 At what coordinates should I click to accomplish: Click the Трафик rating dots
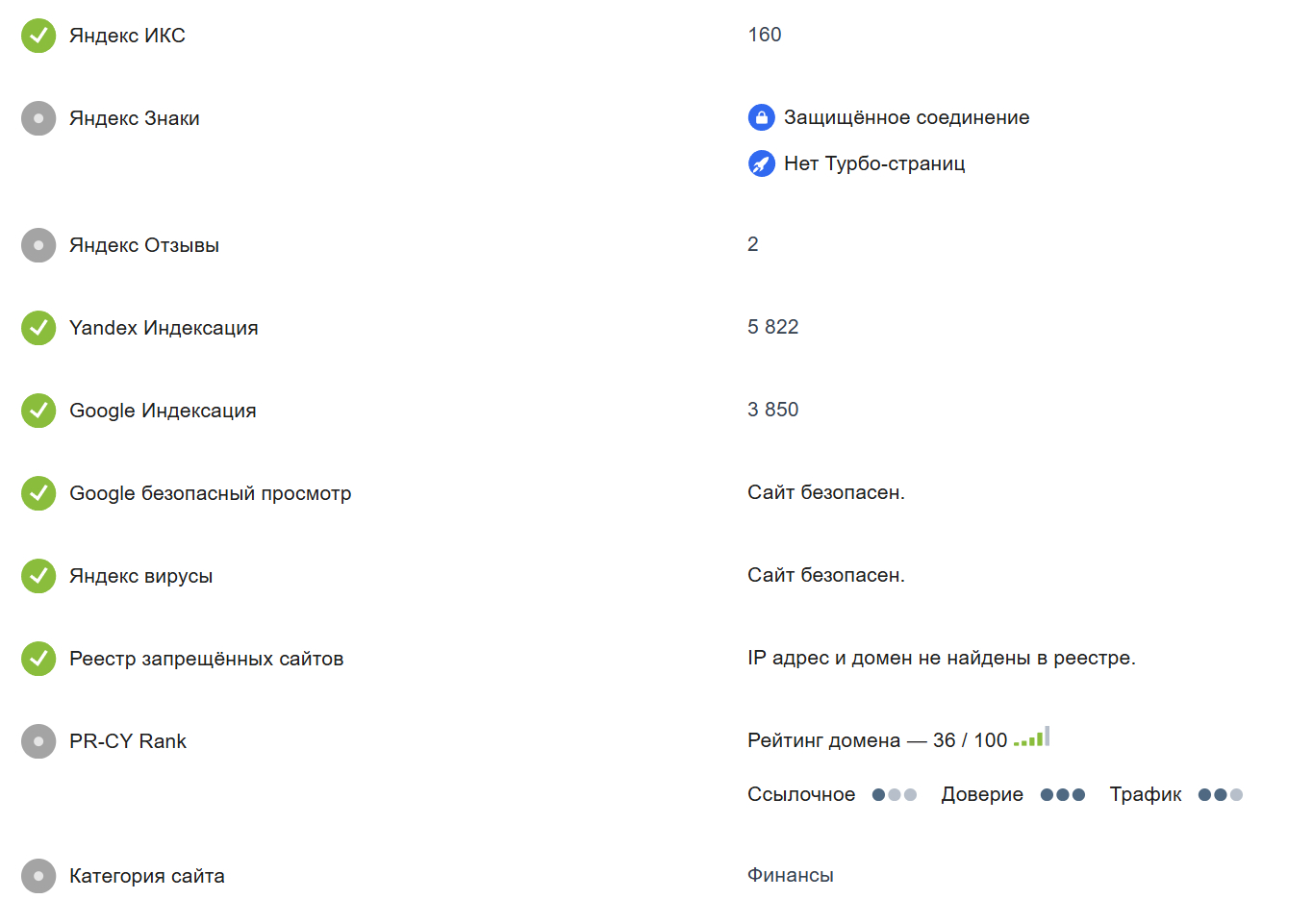(1221, 795)
